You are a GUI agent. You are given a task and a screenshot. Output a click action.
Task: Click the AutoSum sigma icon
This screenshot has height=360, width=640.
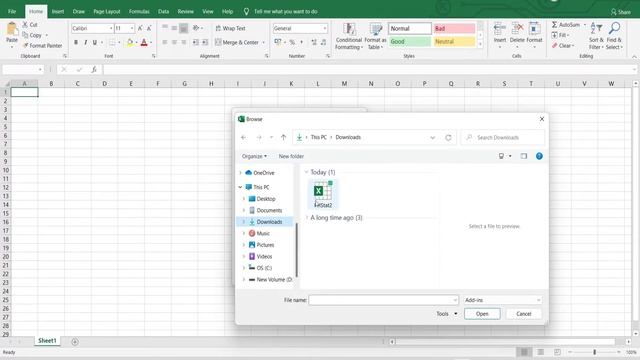[554, 25]
